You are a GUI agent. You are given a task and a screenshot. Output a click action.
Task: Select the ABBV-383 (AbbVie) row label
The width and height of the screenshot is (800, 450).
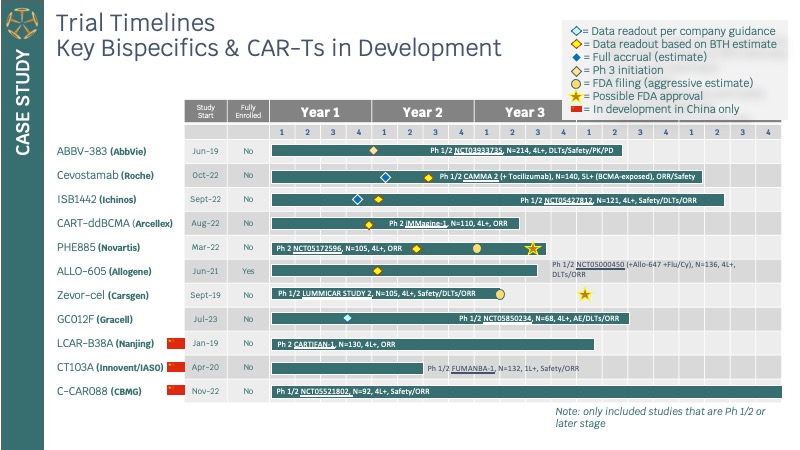(x=102, y=151)
